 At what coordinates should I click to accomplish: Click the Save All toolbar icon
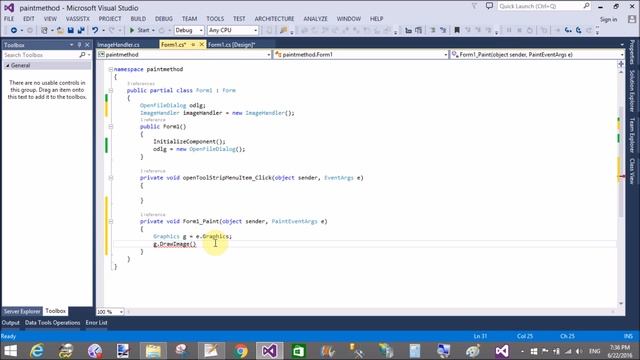81,30
